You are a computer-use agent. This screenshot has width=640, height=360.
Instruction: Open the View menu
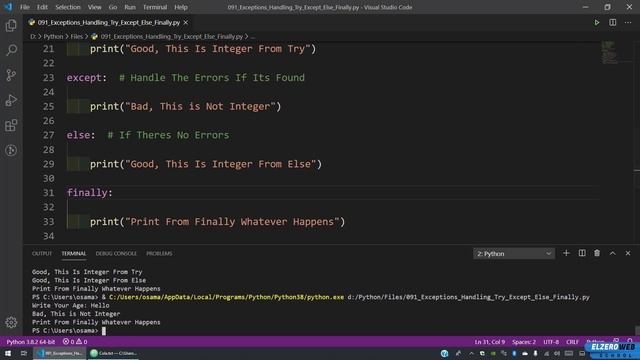(x=95, y=7)
